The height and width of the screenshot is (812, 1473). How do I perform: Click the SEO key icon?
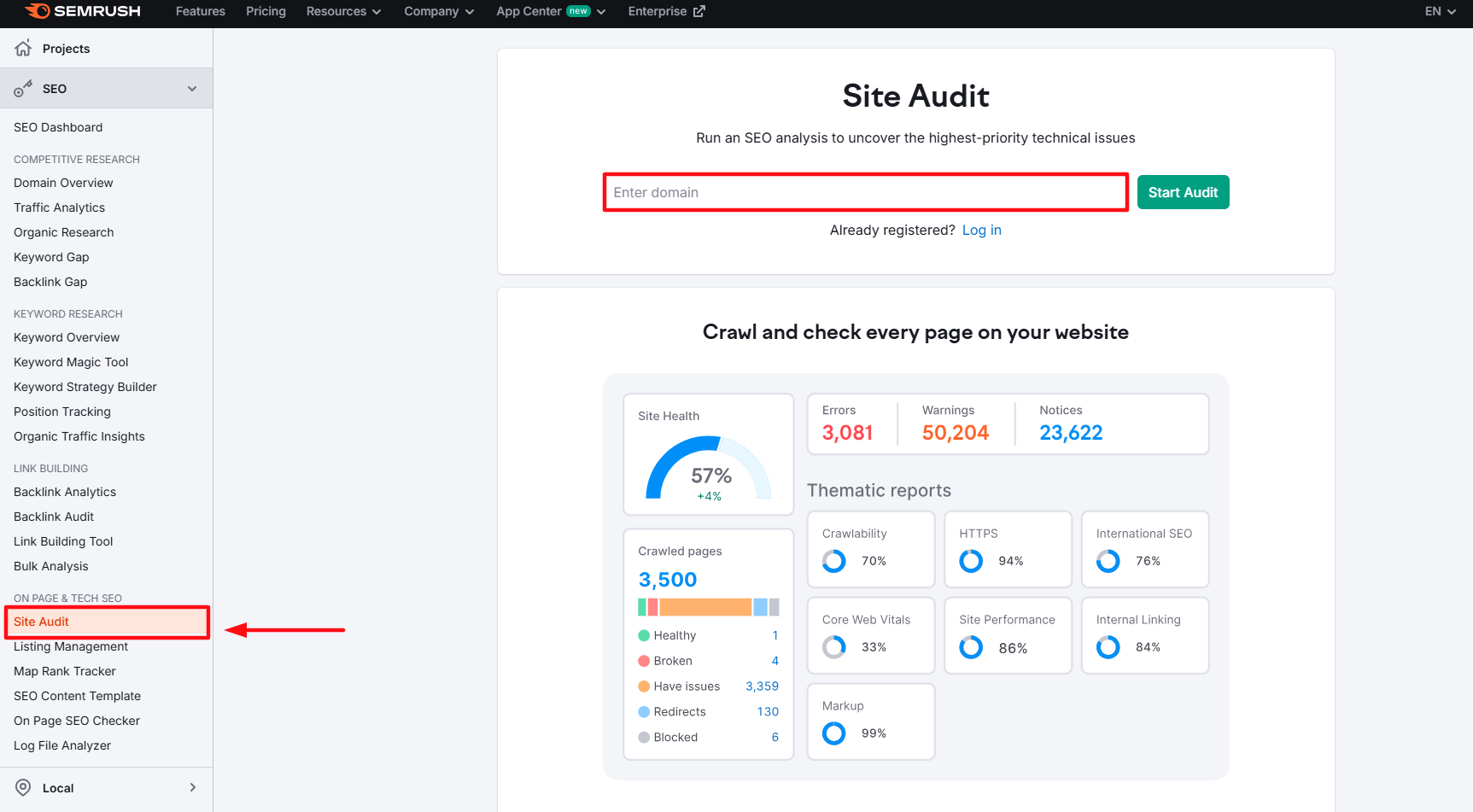[23, 89]
